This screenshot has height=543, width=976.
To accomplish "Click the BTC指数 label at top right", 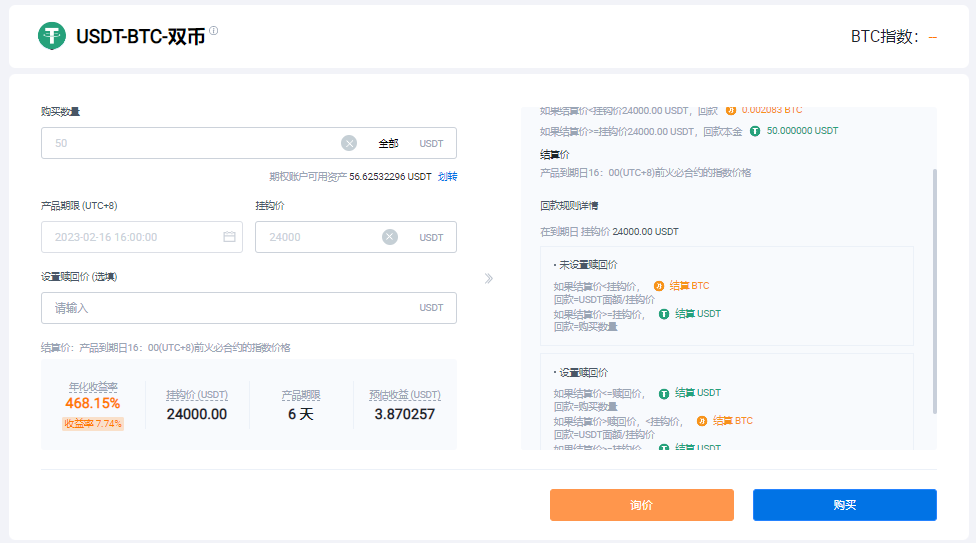I will pos(885,37).
